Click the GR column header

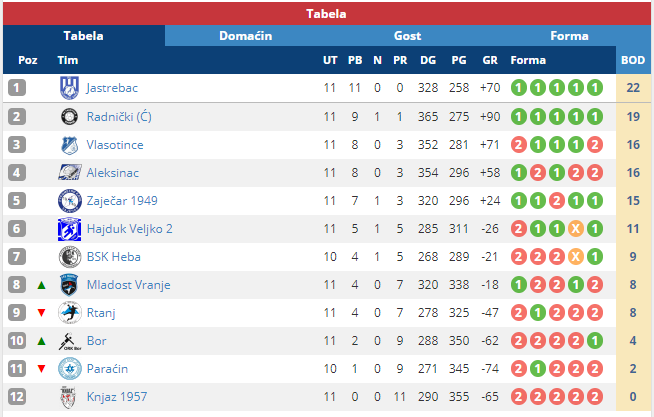pos(489,60)
